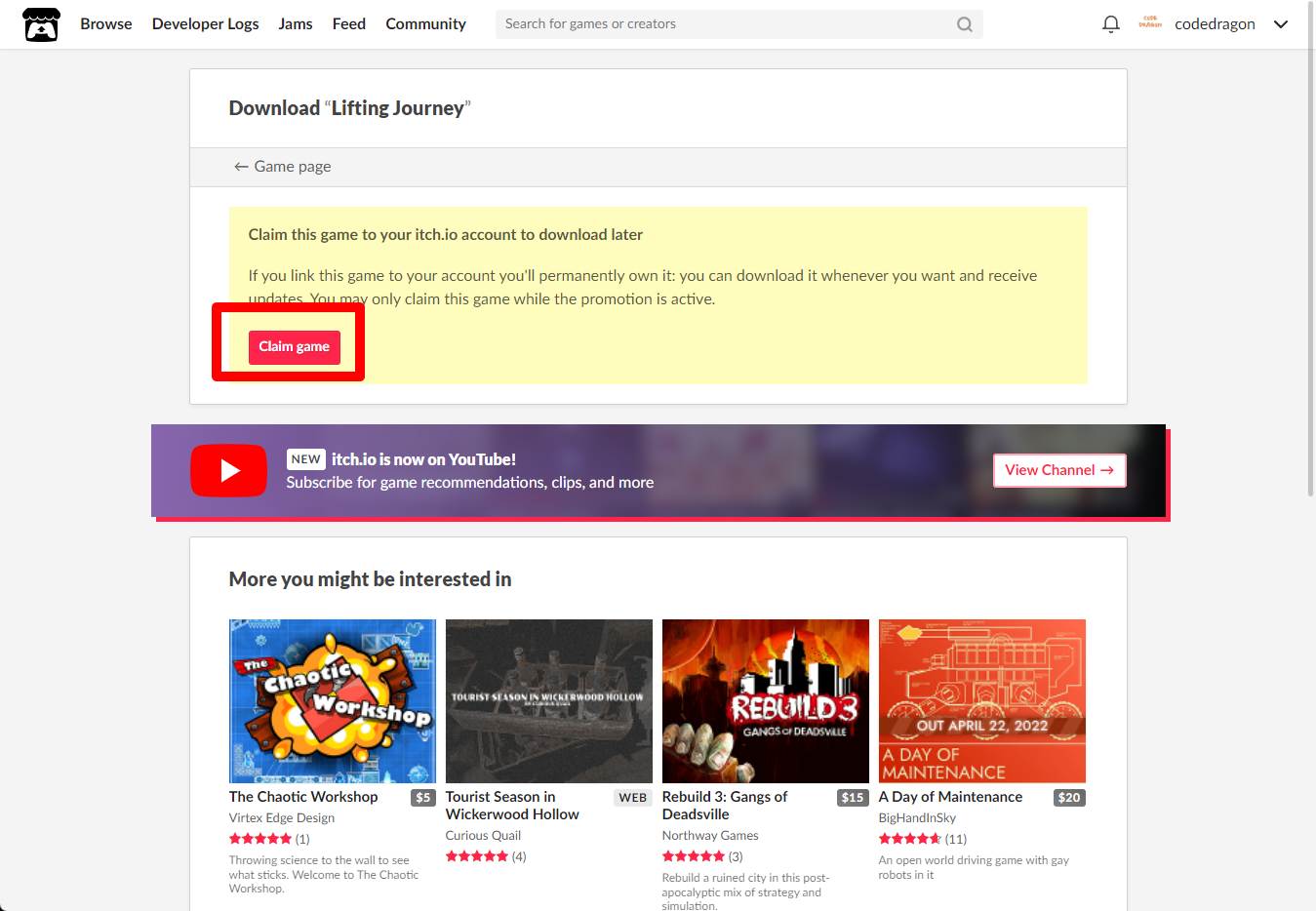
Task: Click 'itch.io is now on YouTube!' headline
Action: click(x=423, y=459)
